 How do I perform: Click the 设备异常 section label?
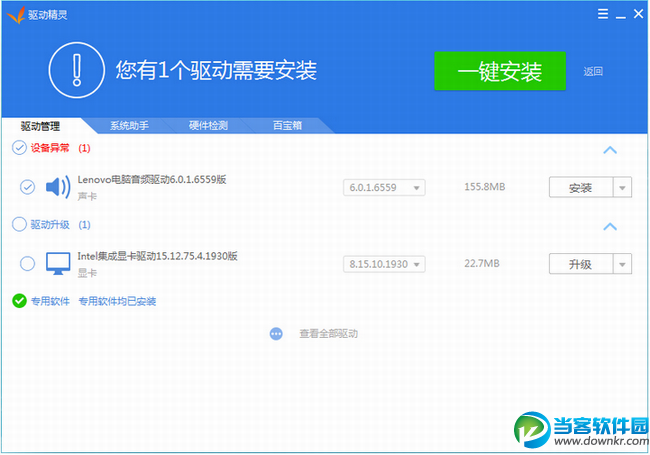[50, 148]
